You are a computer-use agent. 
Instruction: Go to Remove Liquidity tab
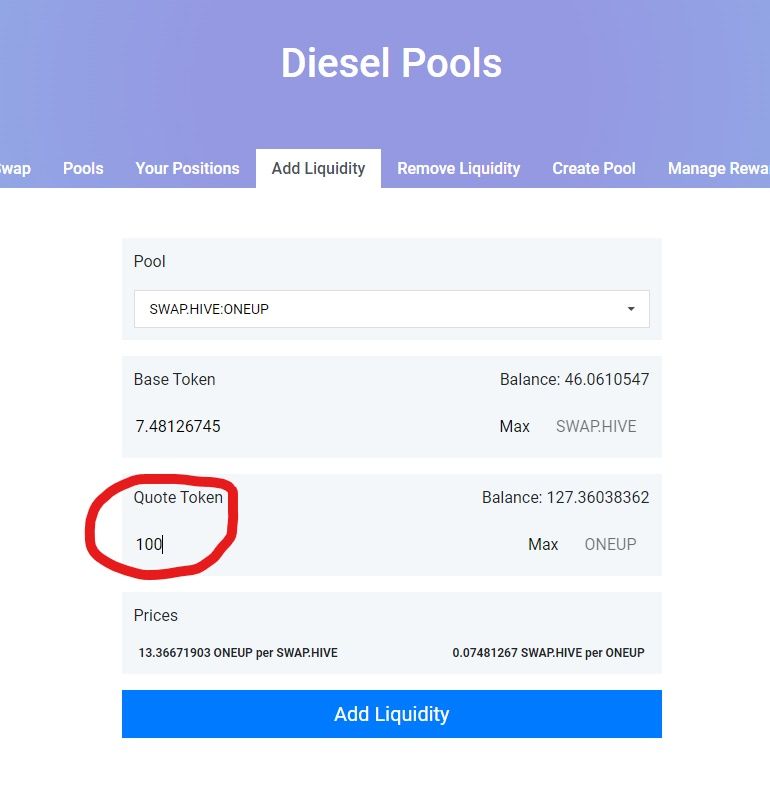[x=458, y=169]
